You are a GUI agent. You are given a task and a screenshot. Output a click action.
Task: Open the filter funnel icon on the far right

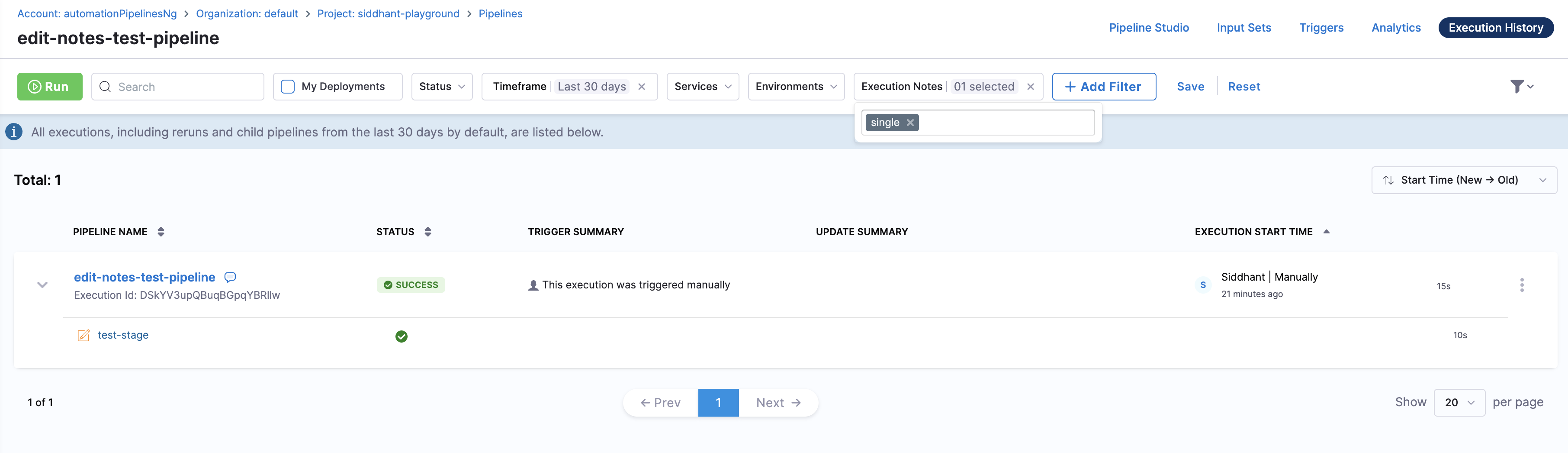(x=1518, y=87)
